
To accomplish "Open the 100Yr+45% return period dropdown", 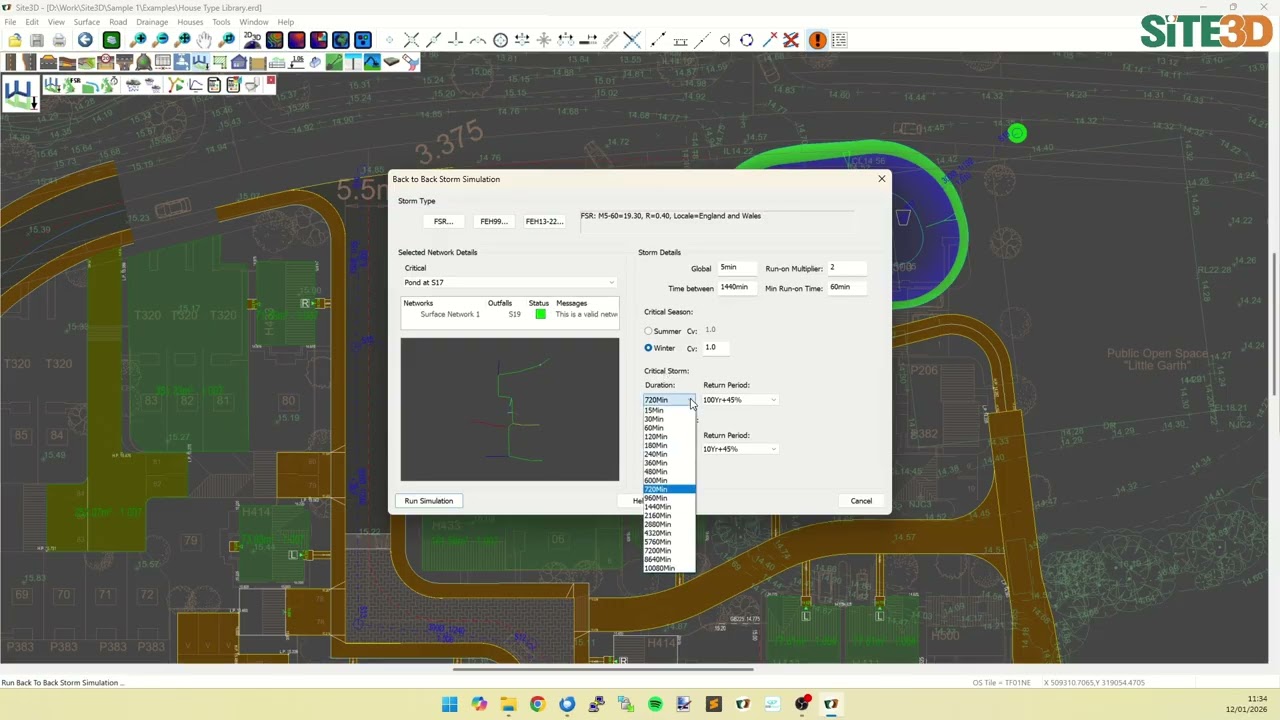I will (x=739, y=400).
